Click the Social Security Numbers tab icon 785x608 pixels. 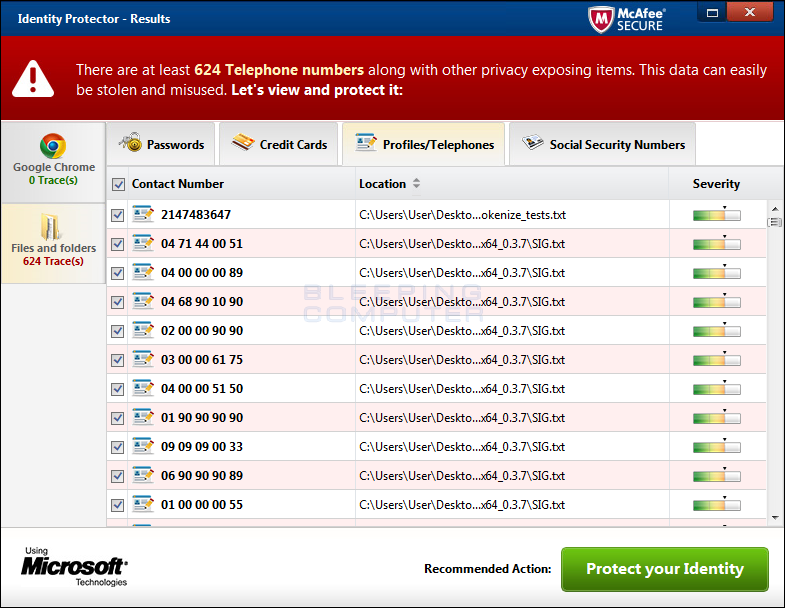point(533,144)
